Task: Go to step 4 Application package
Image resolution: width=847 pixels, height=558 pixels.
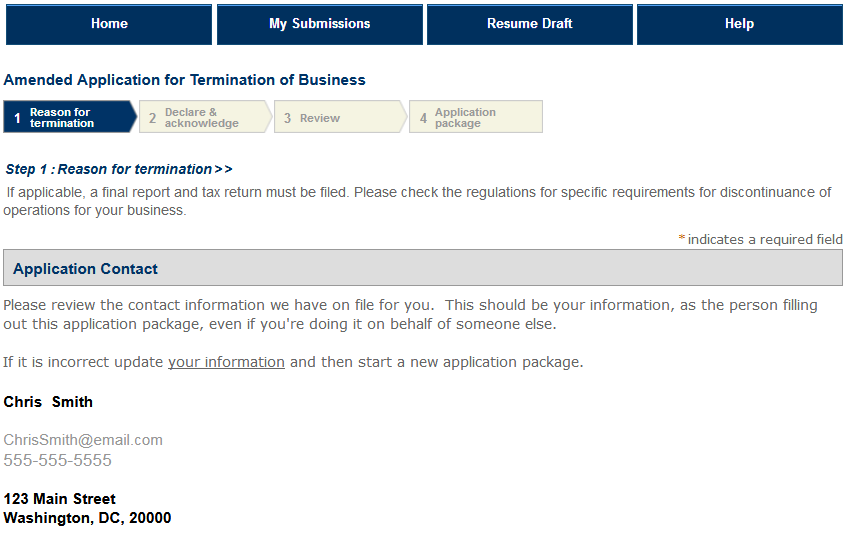Action: pyautogui.click(x=476, y=117)
